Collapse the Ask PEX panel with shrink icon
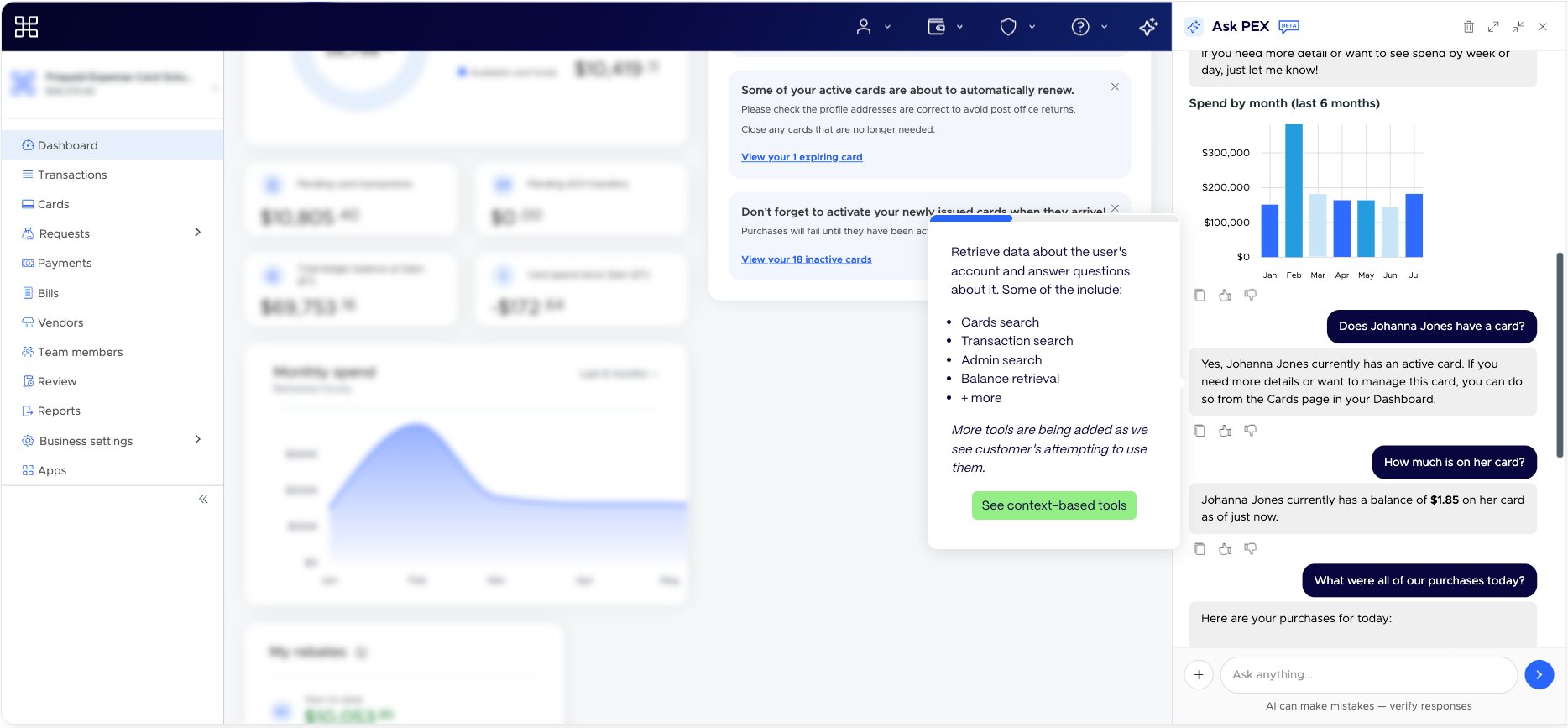This screenshot has width=1568, height=728. pyautogui.click(x=1518, y=27)
